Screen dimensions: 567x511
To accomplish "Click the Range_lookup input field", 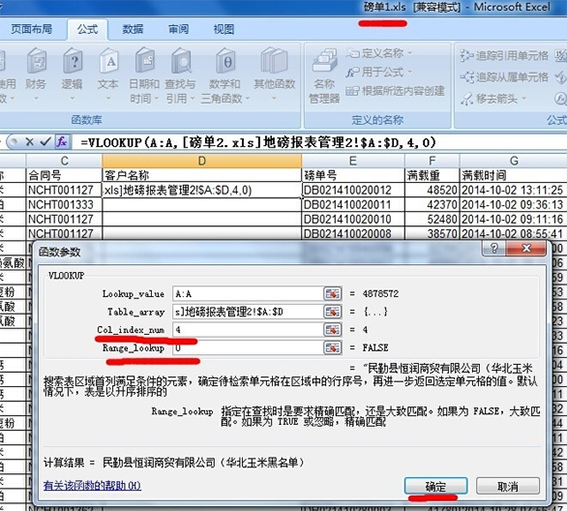I will (248, 348).
